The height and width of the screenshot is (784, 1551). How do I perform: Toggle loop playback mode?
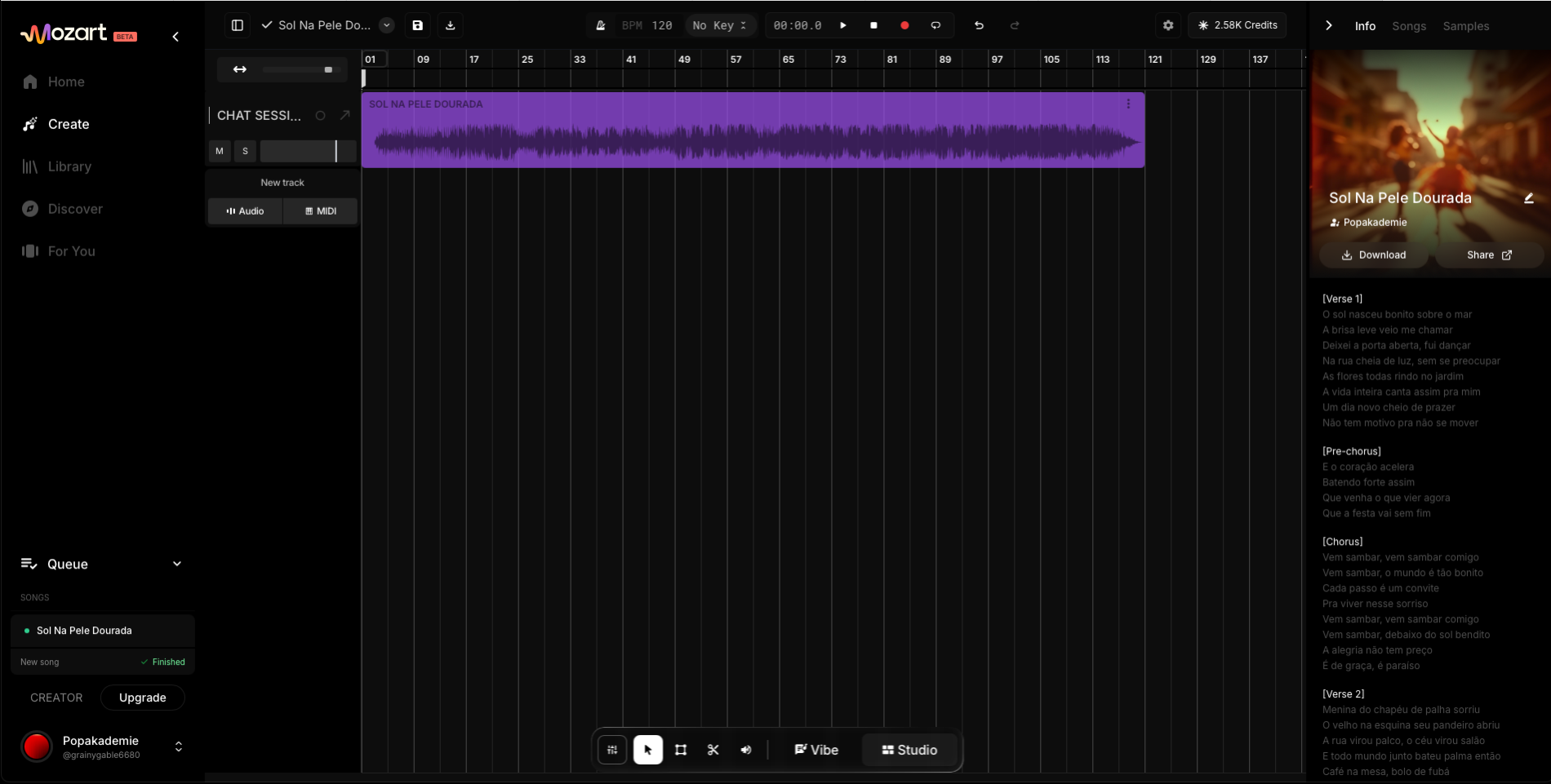pyautogui.click(x=935, y=25)
